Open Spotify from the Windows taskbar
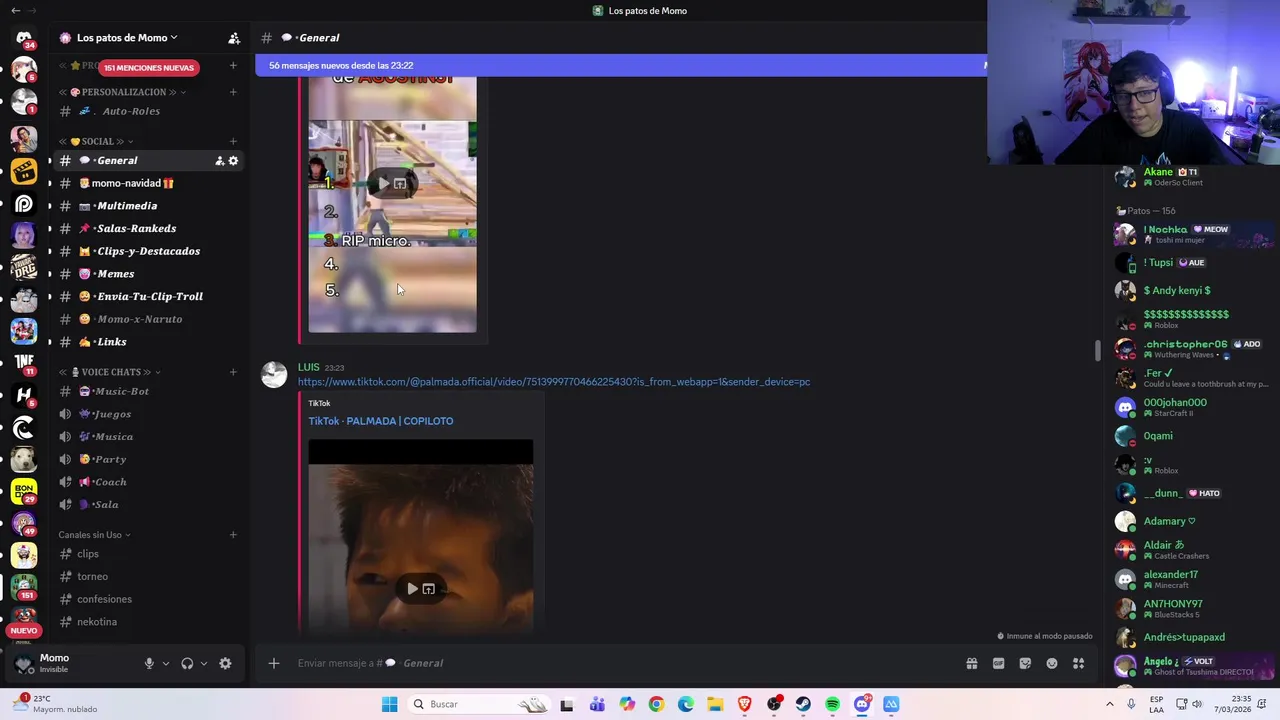Screen dimensions: 1280x720 (x=833, y=704)
